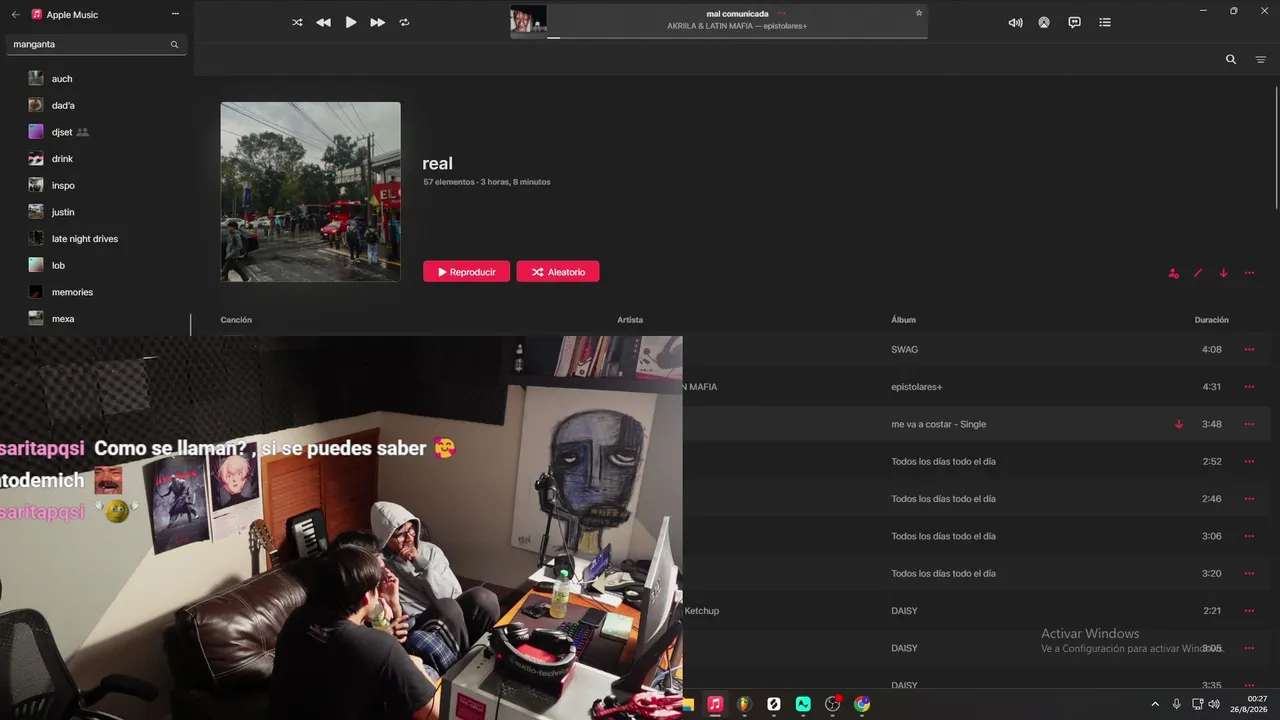Click the Reproducir button
This screenshot has width=1280, height=720.
[466, 272]
